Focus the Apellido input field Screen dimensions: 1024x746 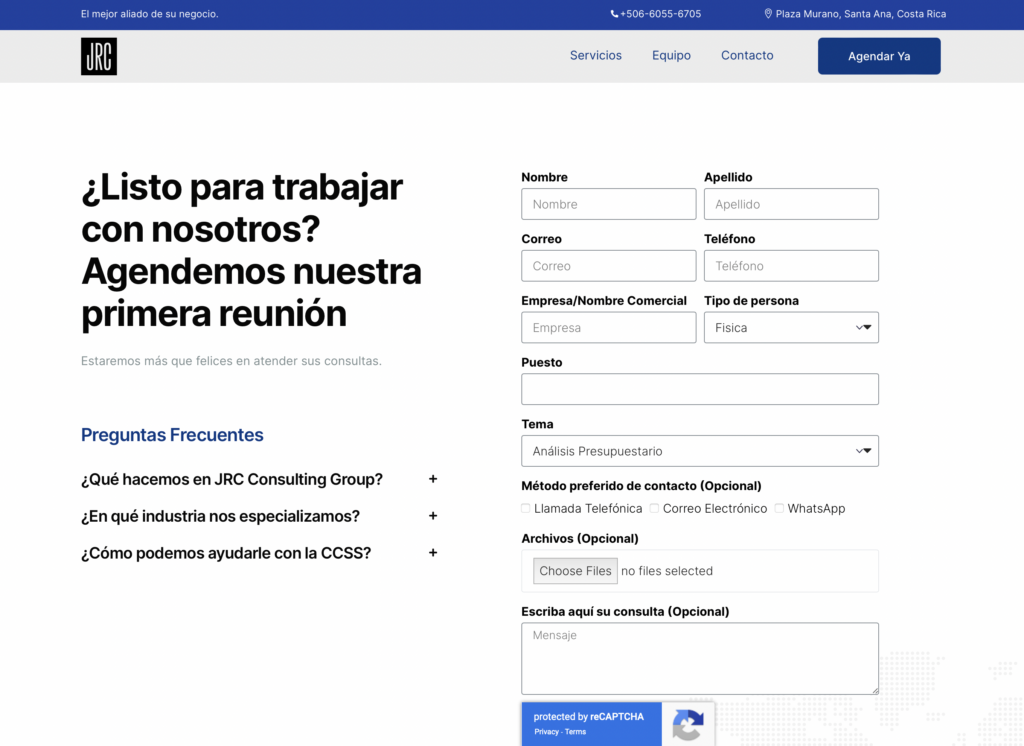coord(791,204)
